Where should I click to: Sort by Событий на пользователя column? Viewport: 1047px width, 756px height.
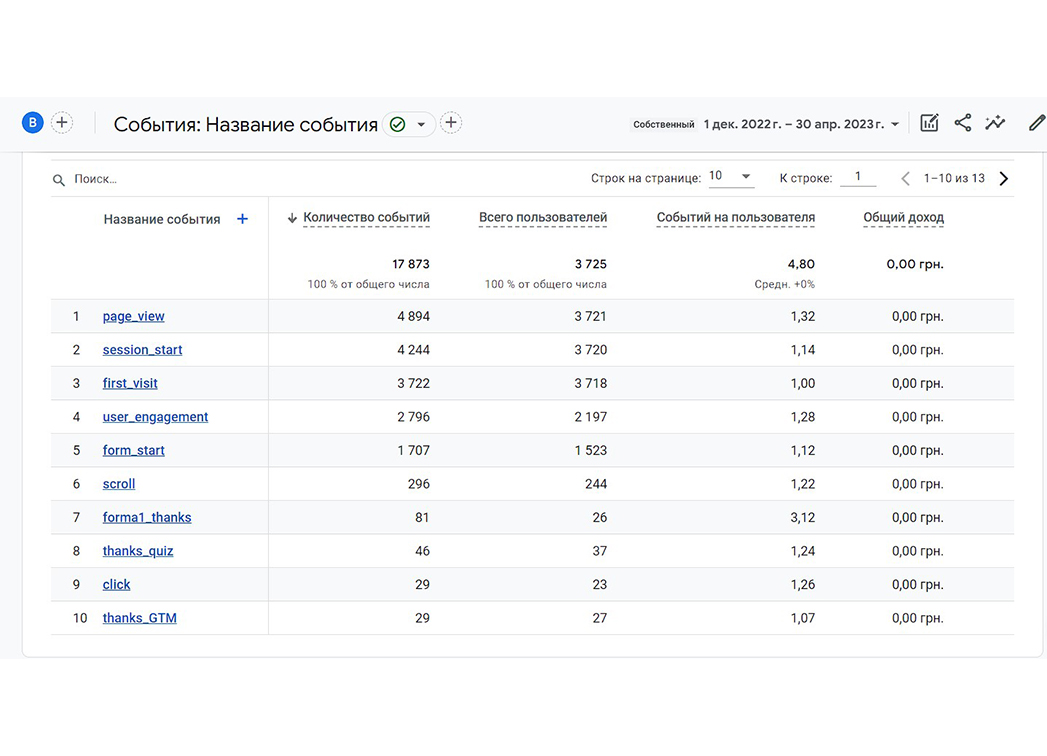pos(735,218)
